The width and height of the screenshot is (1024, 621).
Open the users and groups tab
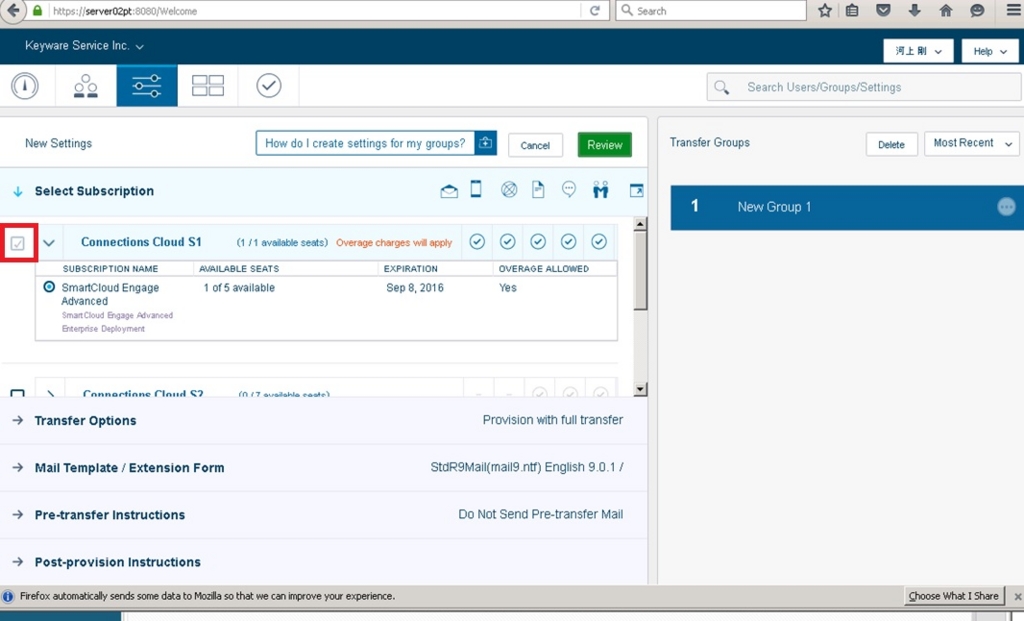[x=86, y=86]
